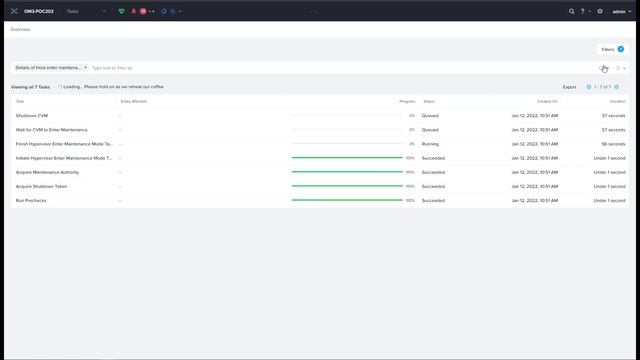Select Initiate Hypervisor Enter Maintenance Mode task
This screenshot has width=640, height=360.
tap(64, 158)
